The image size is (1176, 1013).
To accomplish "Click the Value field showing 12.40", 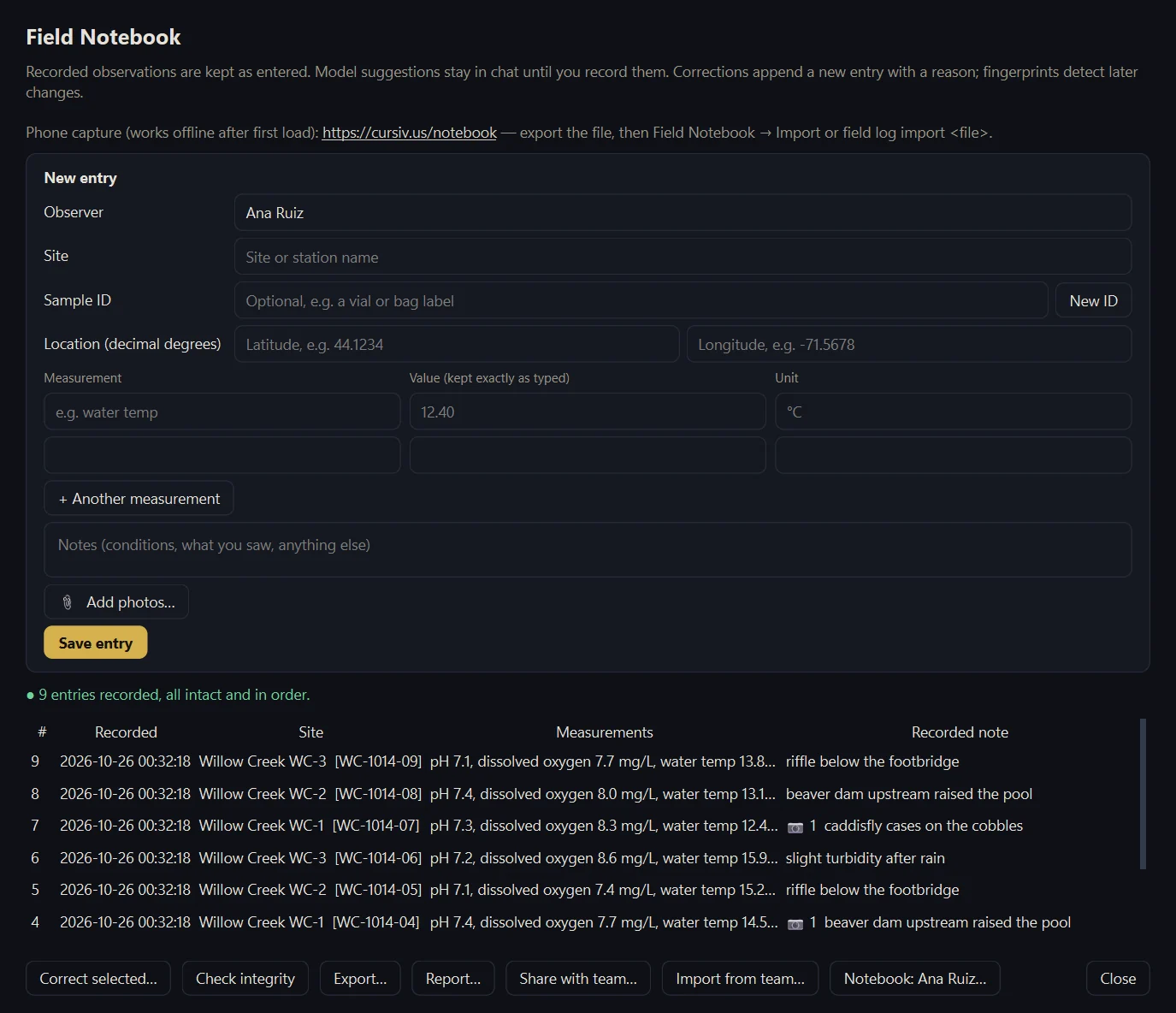I will pos(587,412).
